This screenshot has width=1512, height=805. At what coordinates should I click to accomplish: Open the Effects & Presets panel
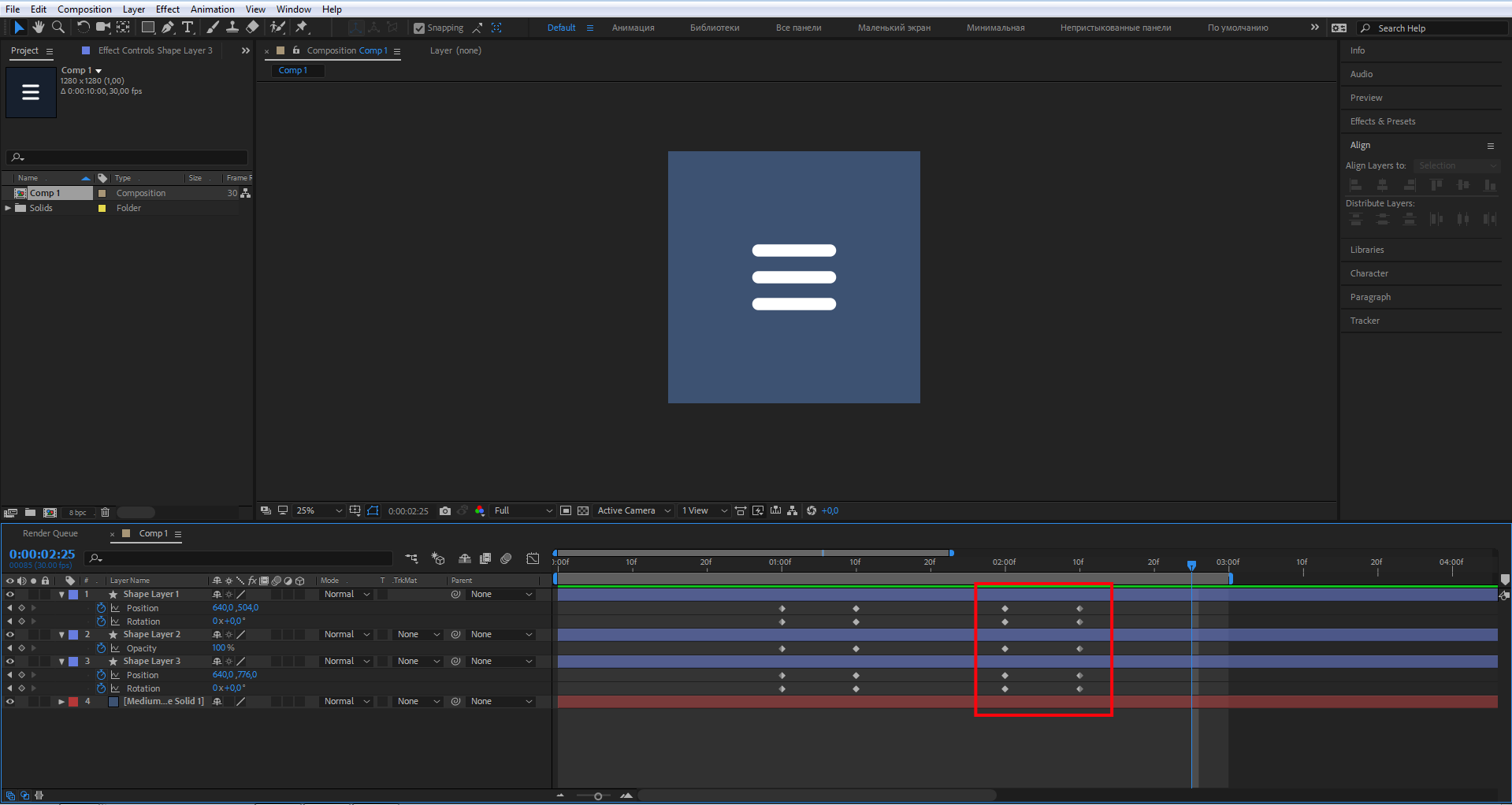tap(1383, 121)
